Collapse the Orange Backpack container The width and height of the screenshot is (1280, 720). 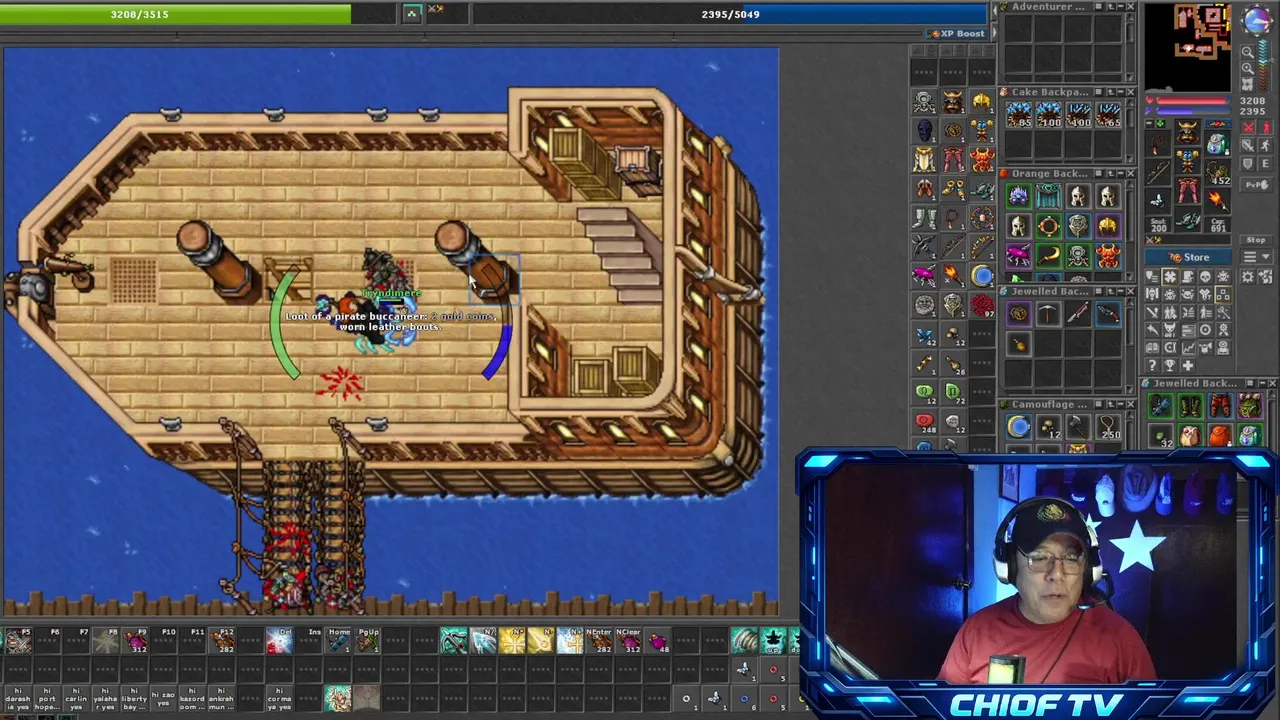[1120, 174]
